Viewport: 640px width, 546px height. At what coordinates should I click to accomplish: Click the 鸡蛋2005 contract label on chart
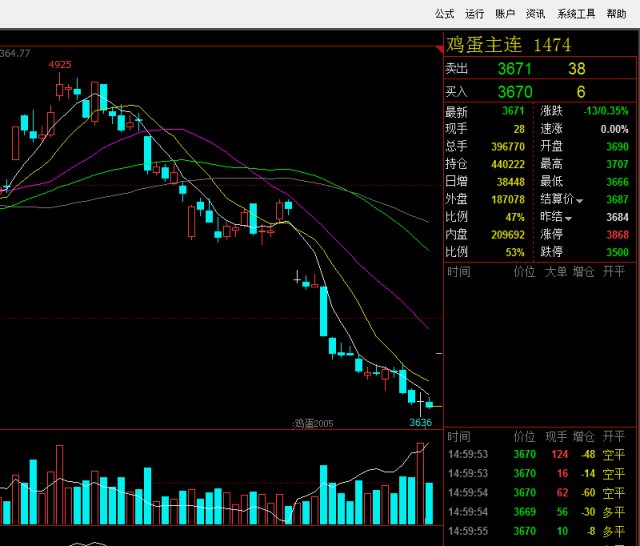313,424
